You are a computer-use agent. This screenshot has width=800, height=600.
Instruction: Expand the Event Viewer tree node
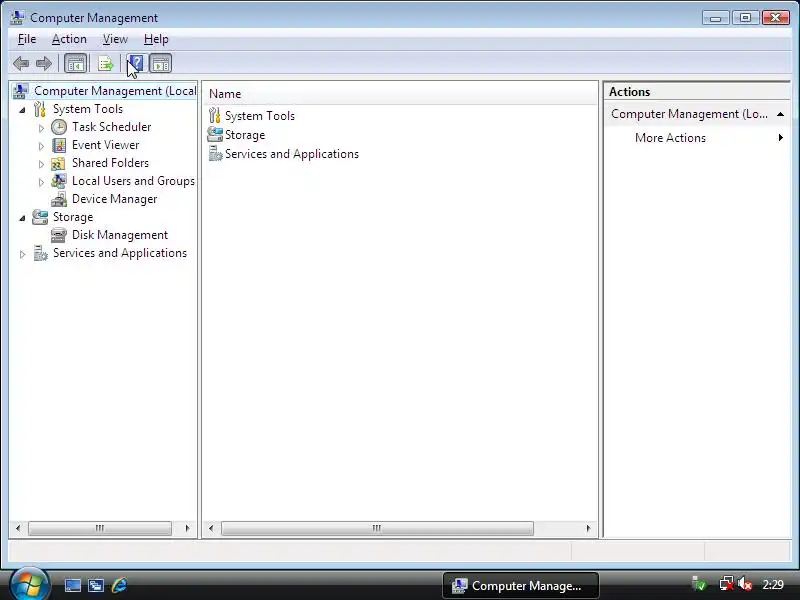click(x=41, y=146)
